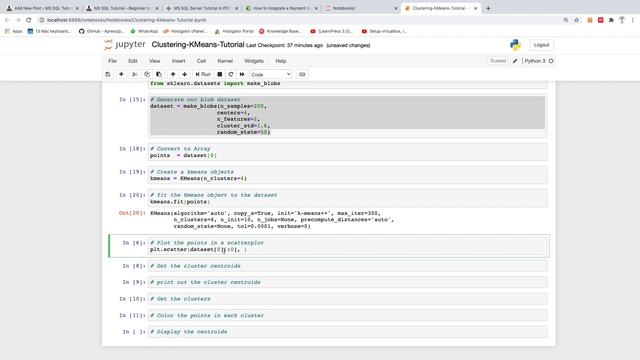Copy selected cells in the toolbar

[x=147, y=74]
